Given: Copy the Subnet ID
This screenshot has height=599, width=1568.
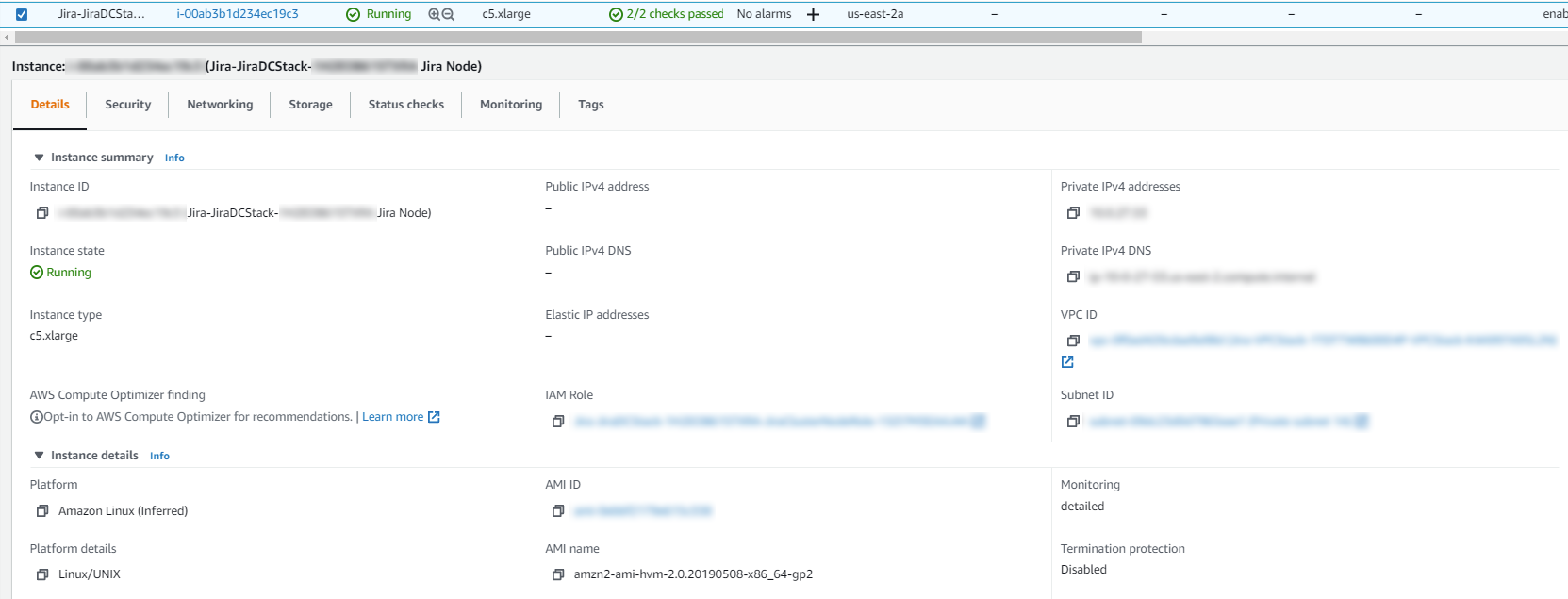Looking at the screenshot, I should [1073, 422].
